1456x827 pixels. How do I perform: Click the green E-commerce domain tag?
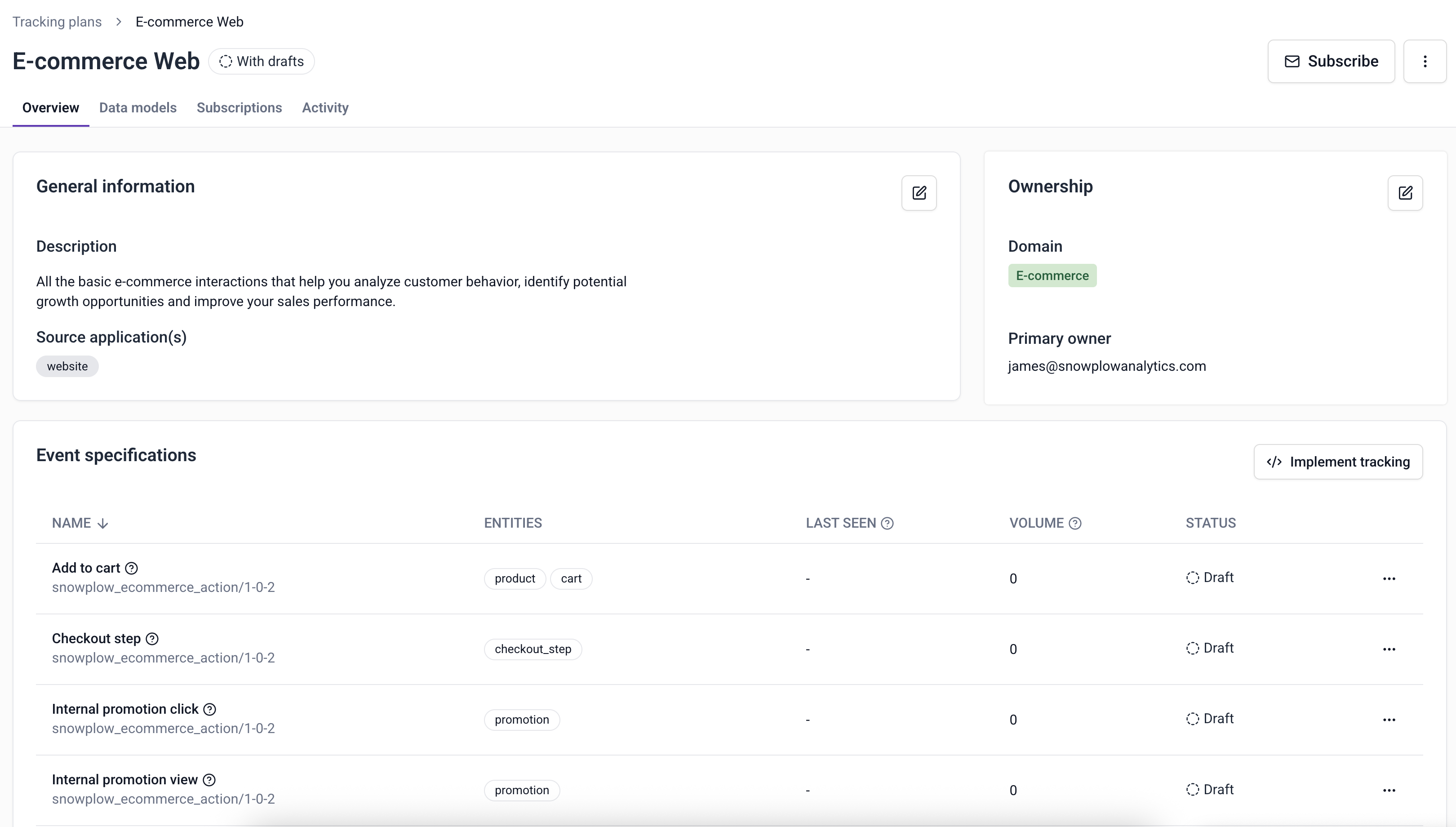pyautogui.click(x=1052, y=276)
